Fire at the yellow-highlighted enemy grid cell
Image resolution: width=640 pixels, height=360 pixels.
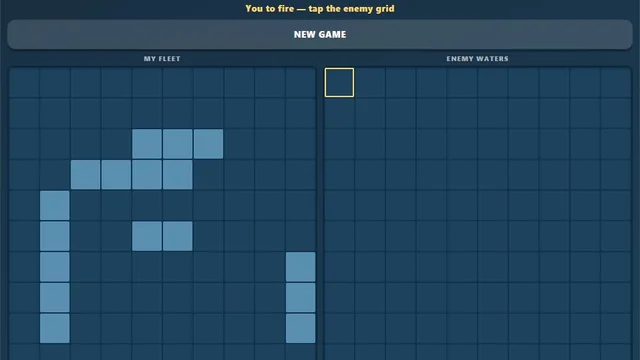[x=339, y=82]
